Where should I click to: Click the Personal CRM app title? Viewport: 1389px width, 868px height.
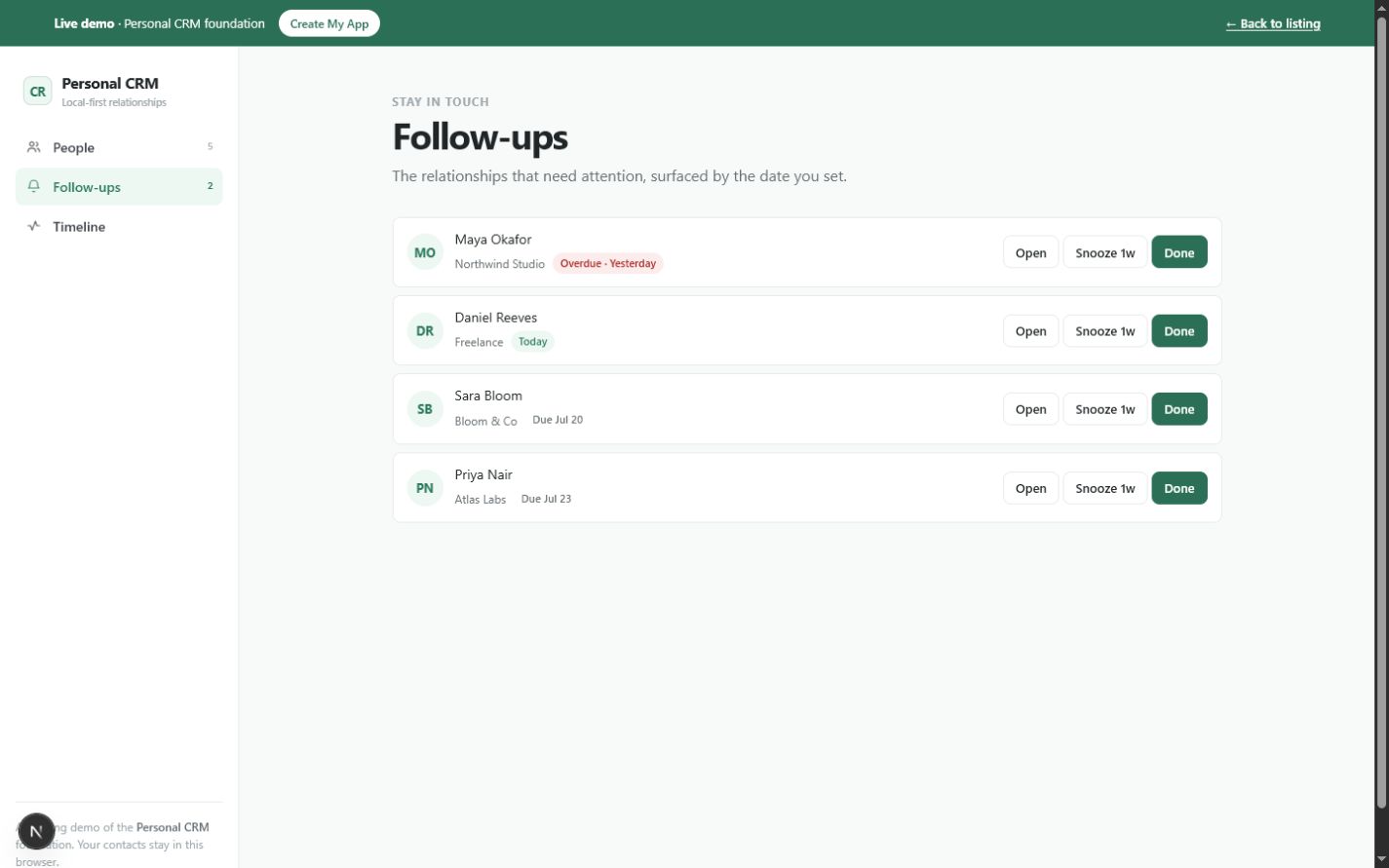[x=110, y=84]
